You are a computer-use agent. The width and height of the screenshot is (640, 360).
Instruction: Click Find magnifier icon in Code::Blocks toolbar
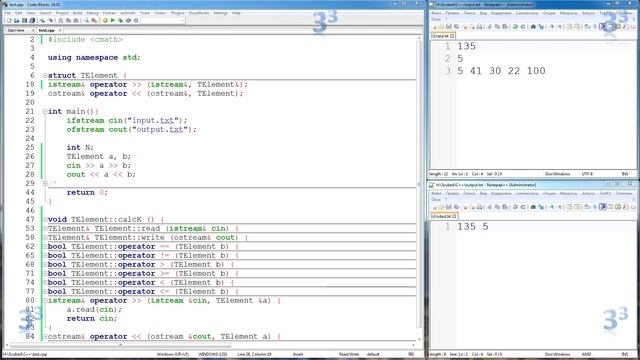(86, 20)
